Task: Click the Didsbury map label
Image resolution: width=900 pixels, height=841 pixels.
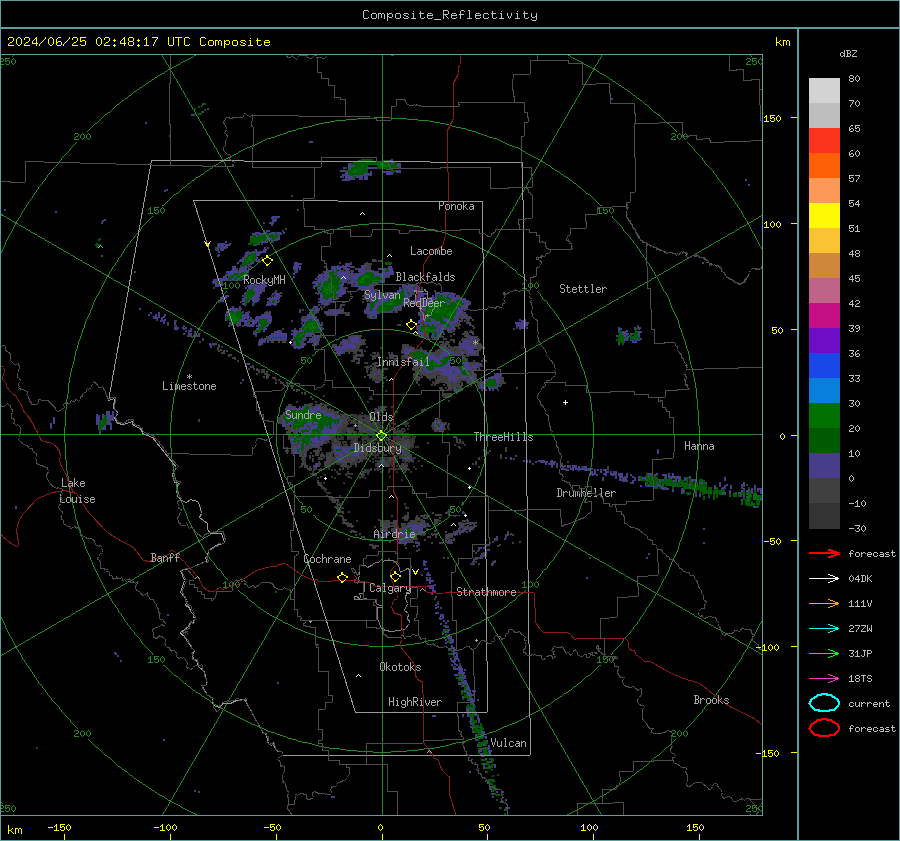Action: tap(377, 448)
